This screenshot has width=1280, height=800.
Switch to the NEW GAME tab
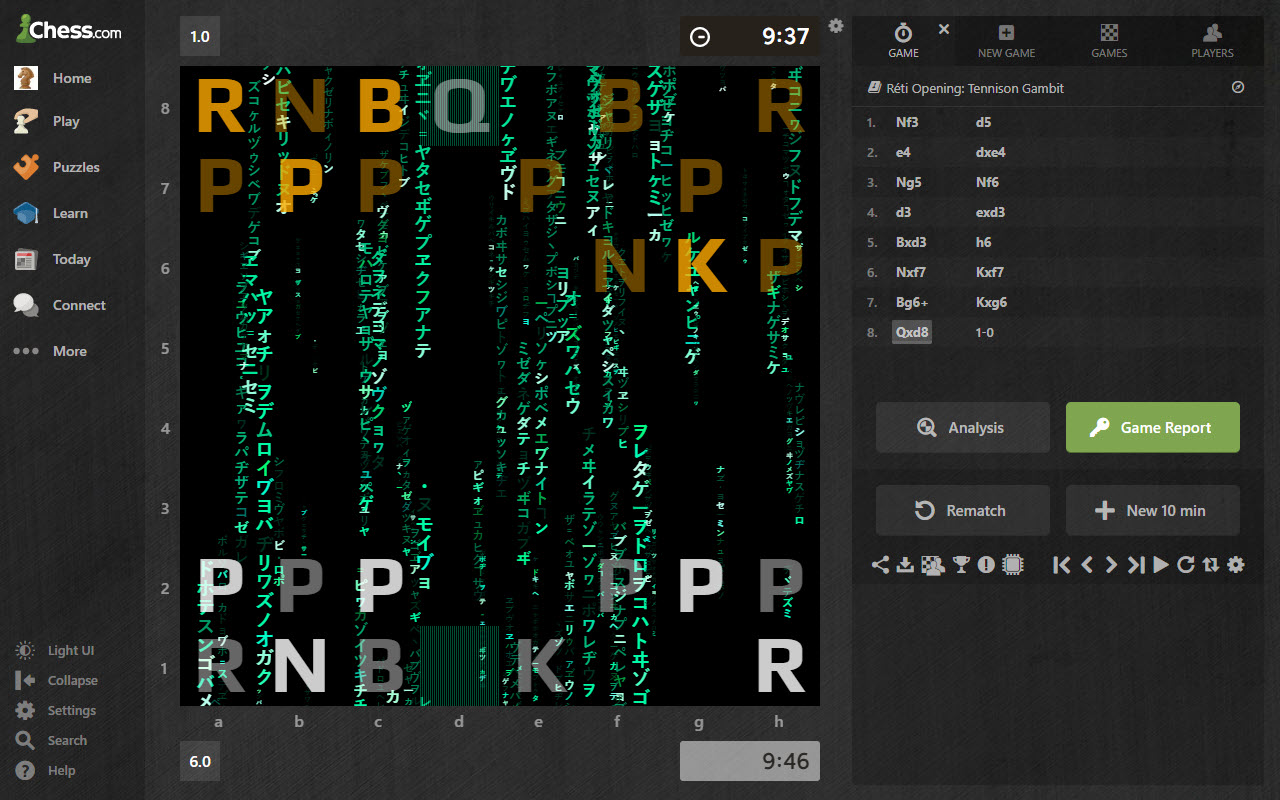click(x=1006, y=41)
